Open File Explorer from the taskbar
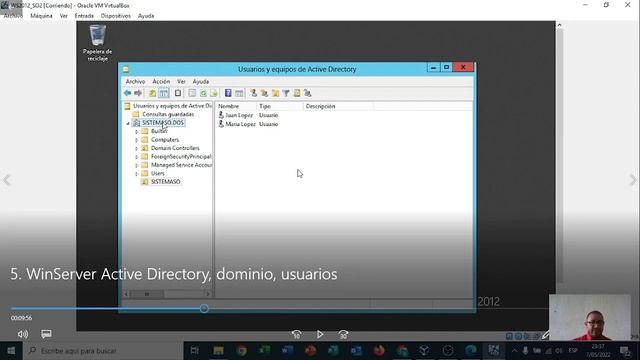This screenshot has height=360, width=640. [218, 351]
